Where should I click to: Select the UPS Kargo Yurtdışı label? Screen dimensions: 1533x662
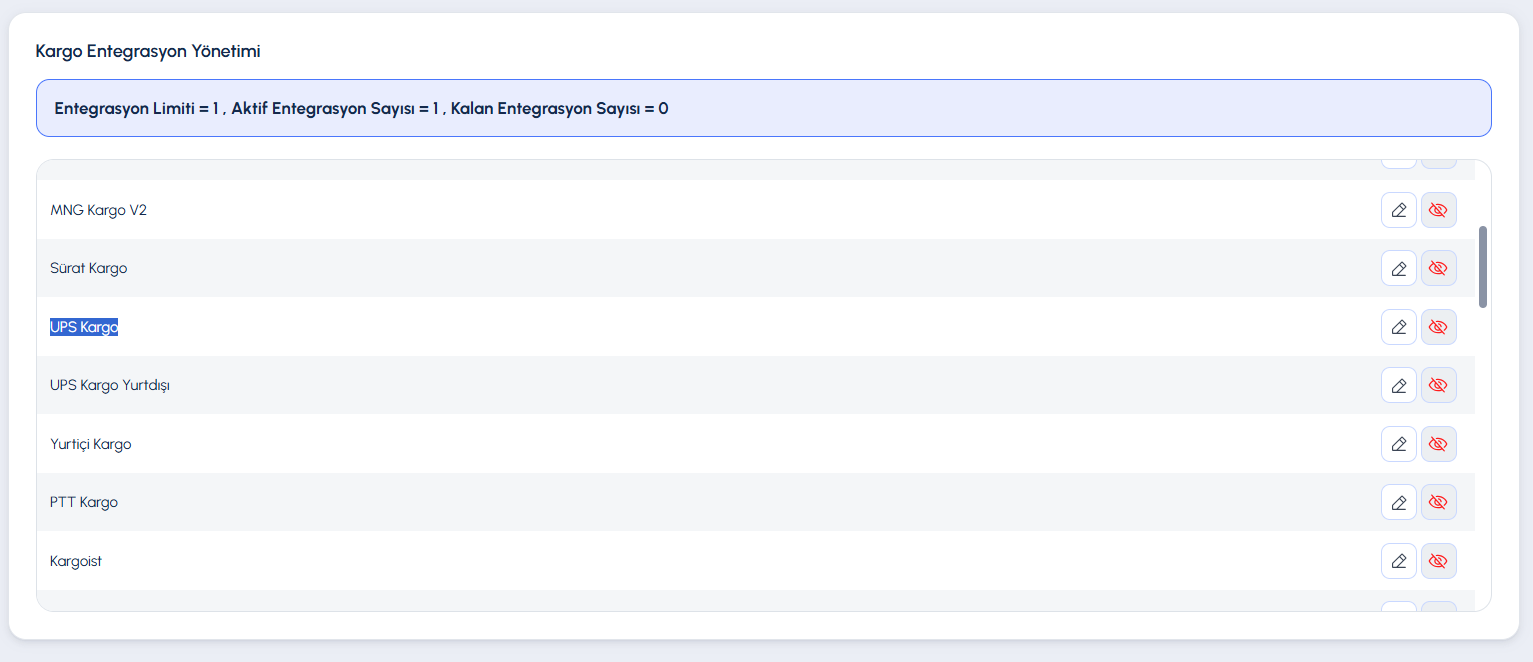coord(110,385)
